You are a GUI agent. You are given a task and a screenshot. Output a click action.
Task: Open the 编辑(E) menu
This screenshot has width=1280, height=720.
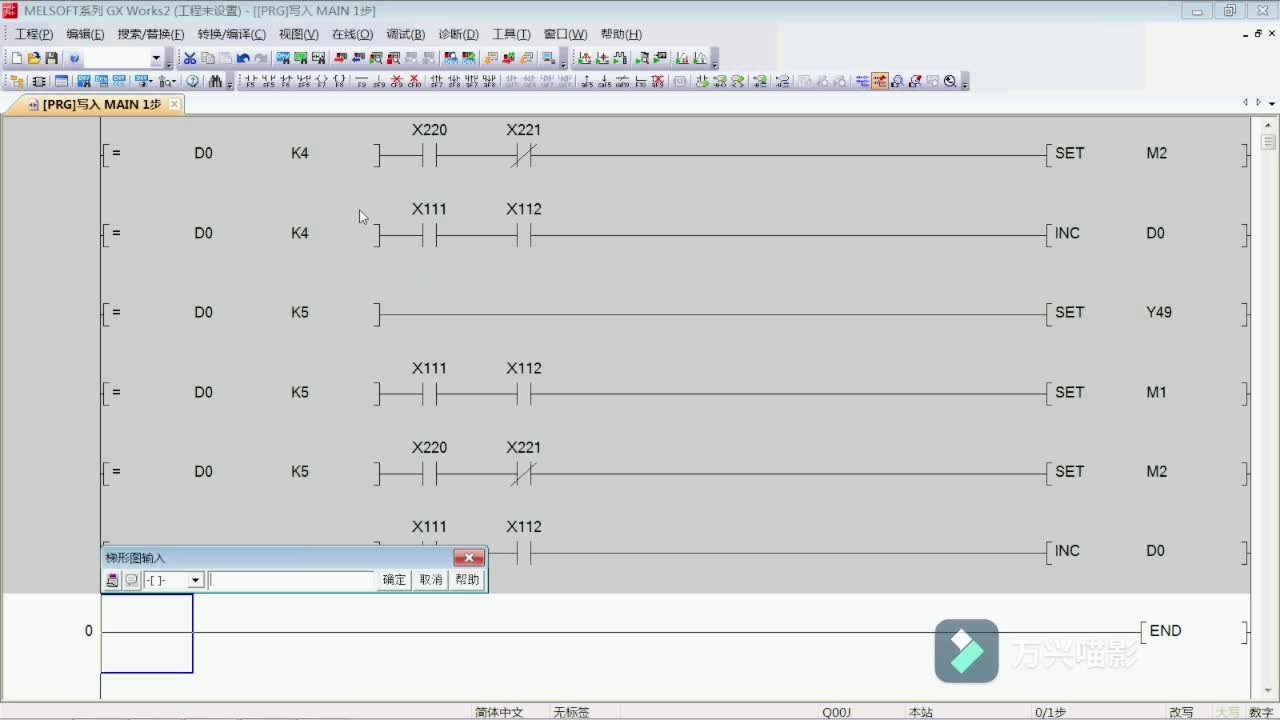(85, 34)
